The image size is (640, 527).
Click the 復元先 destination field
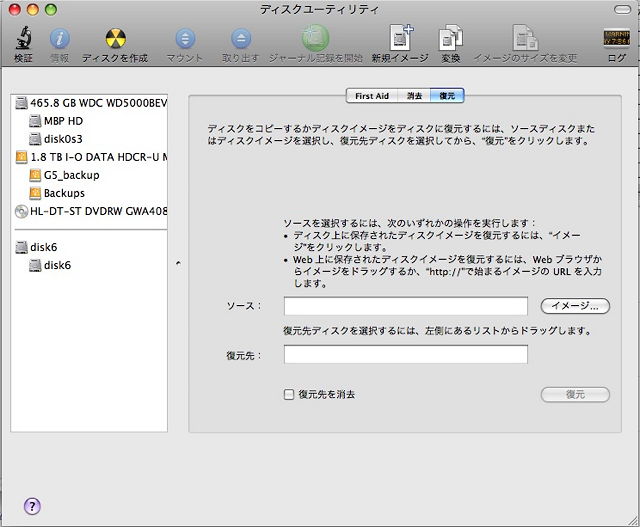[x=405, y=354]
